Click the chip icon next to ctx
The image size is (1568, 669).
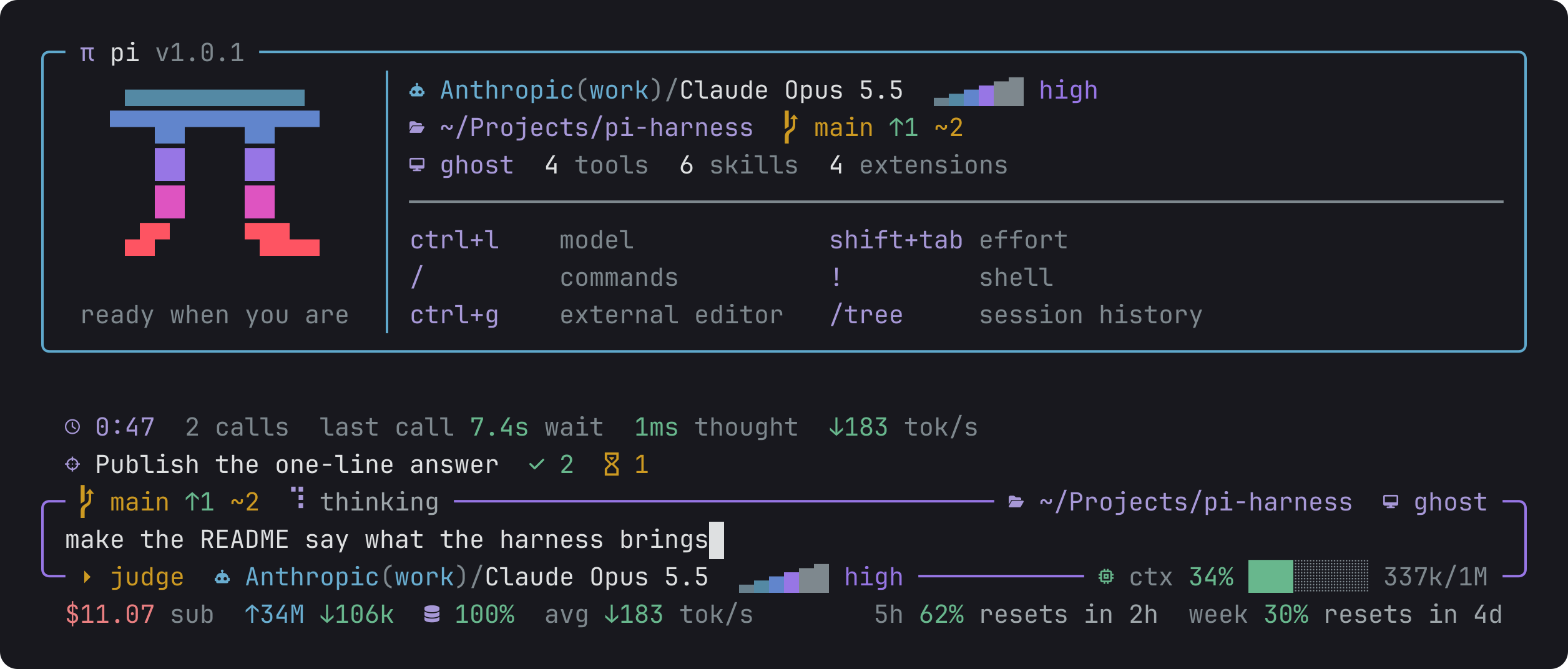tap(1106, 577)
